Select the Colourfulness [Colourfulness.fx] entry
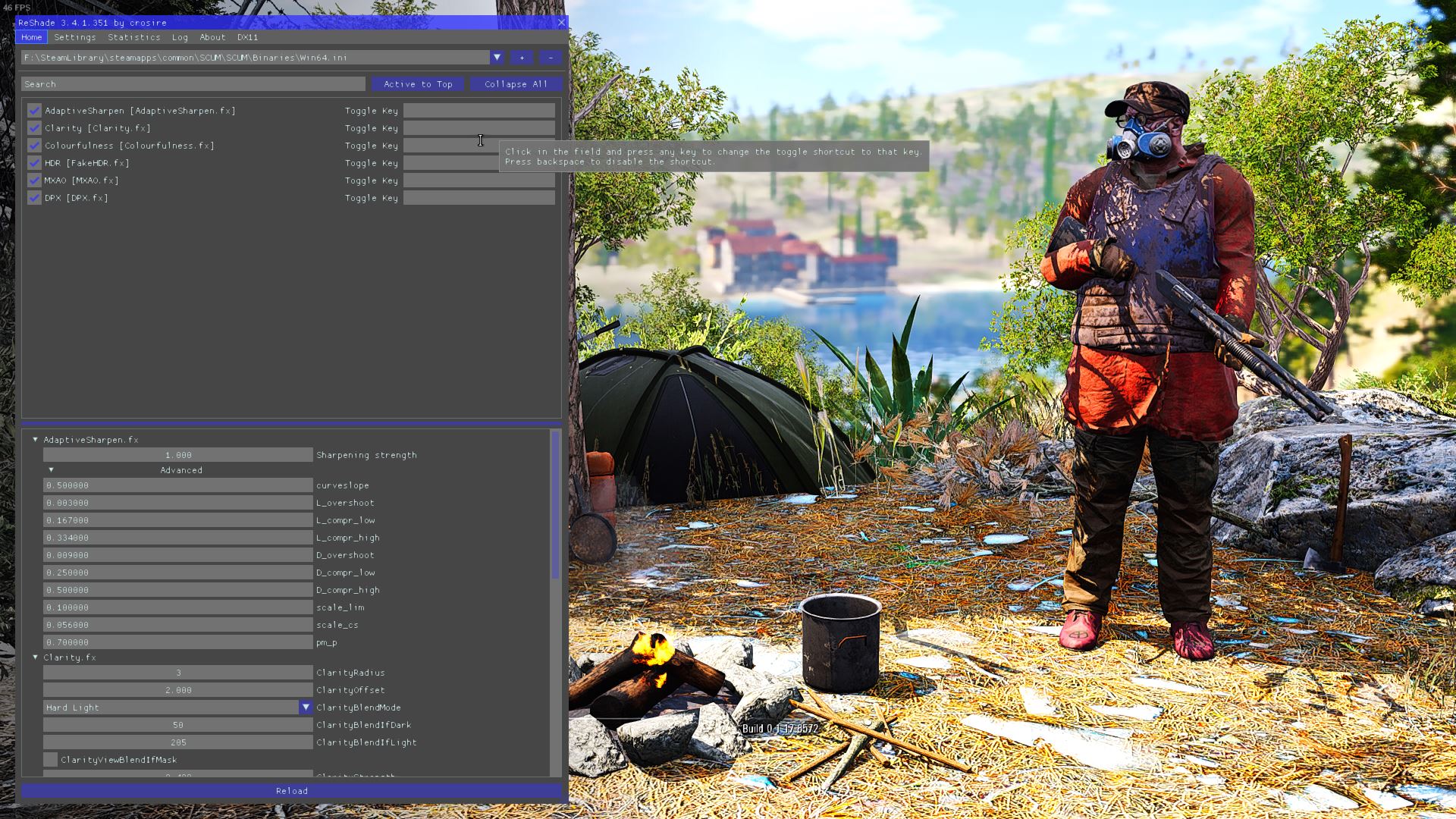The width and height of the screenshot is (1456, 819). pos(129,146)
